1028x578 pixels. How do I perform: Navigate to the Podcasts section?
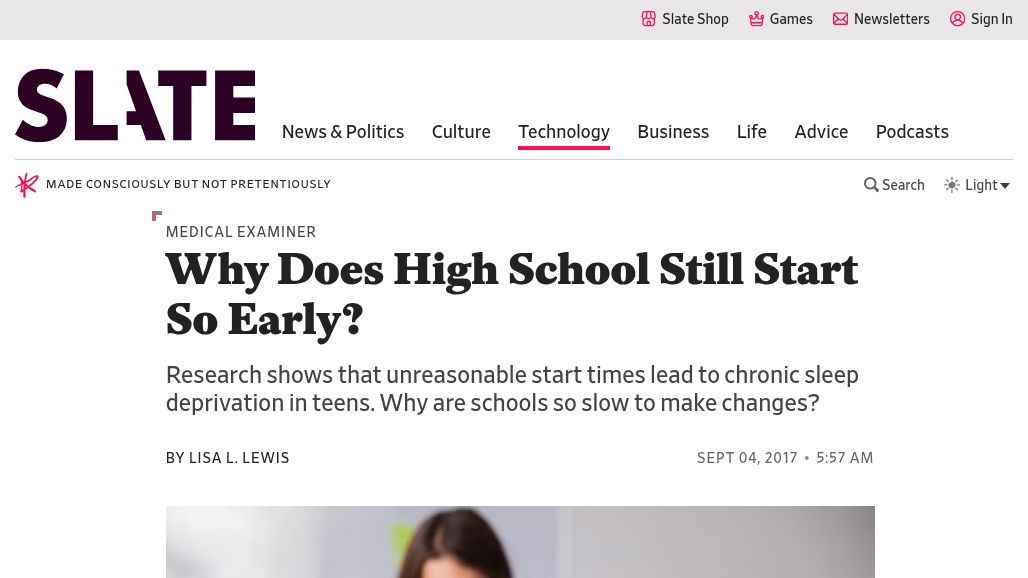pyautogui.click(x=912, y=132)
